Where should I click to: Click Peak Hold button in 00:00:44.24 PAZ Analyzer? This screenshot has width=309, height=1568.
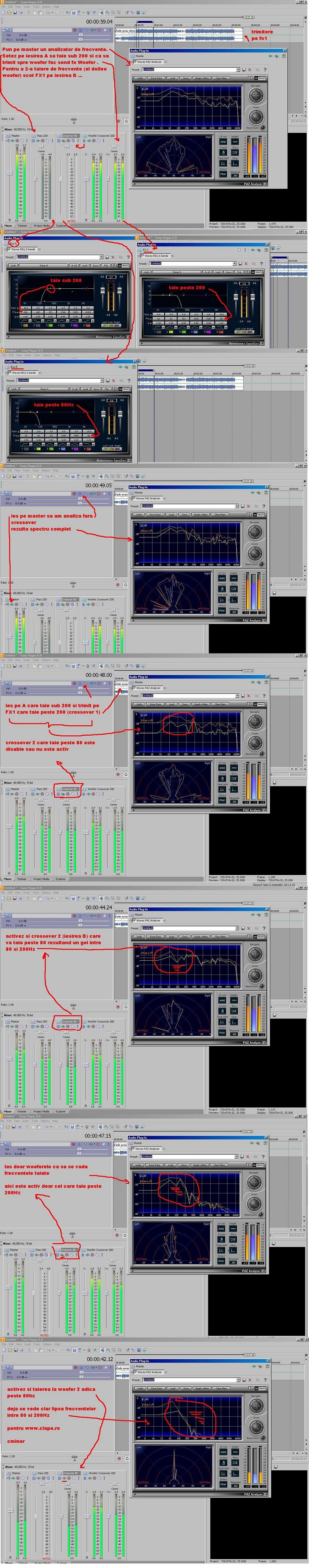(222, 1022)
